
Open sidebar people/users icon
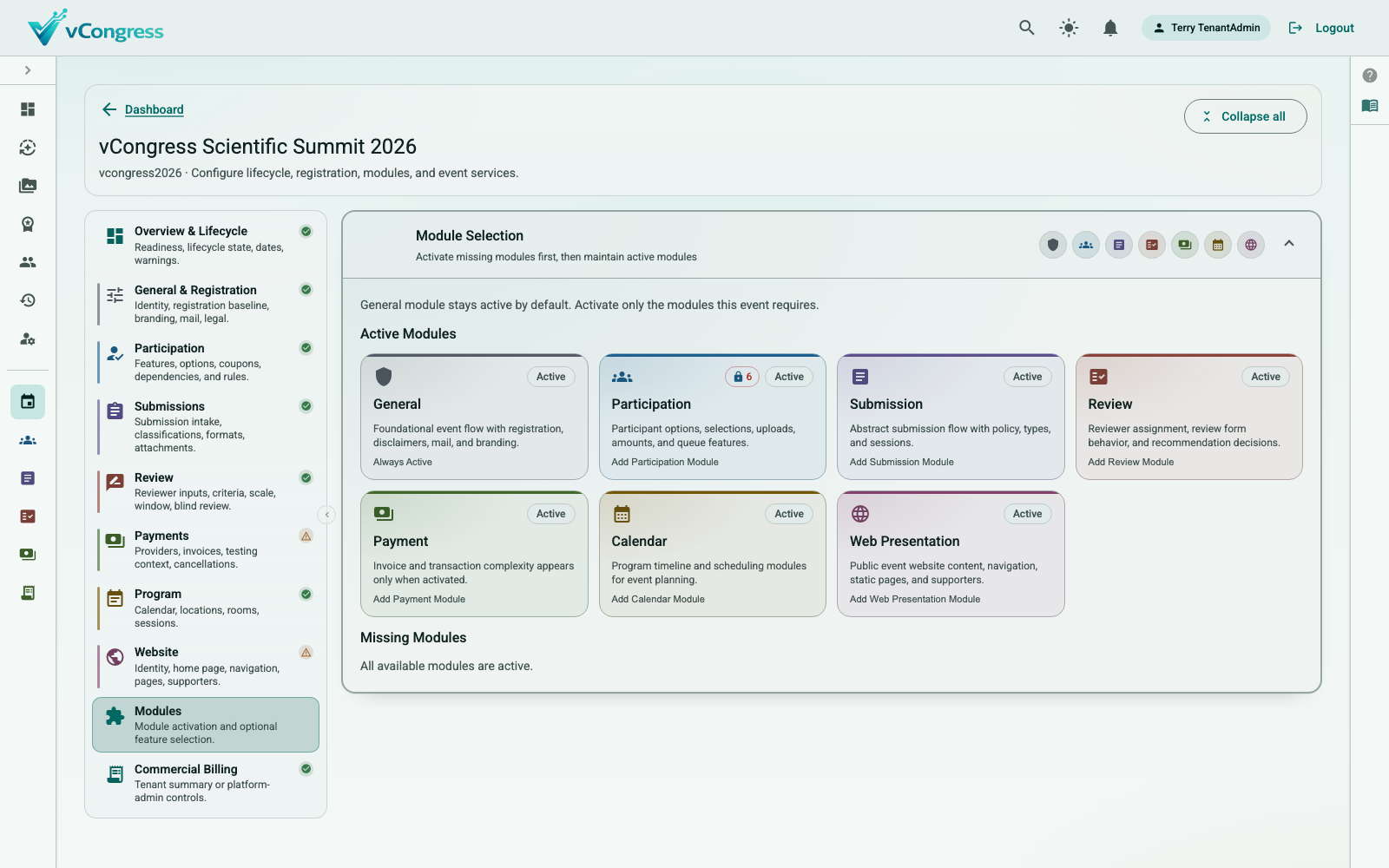(x=28, y=262)
